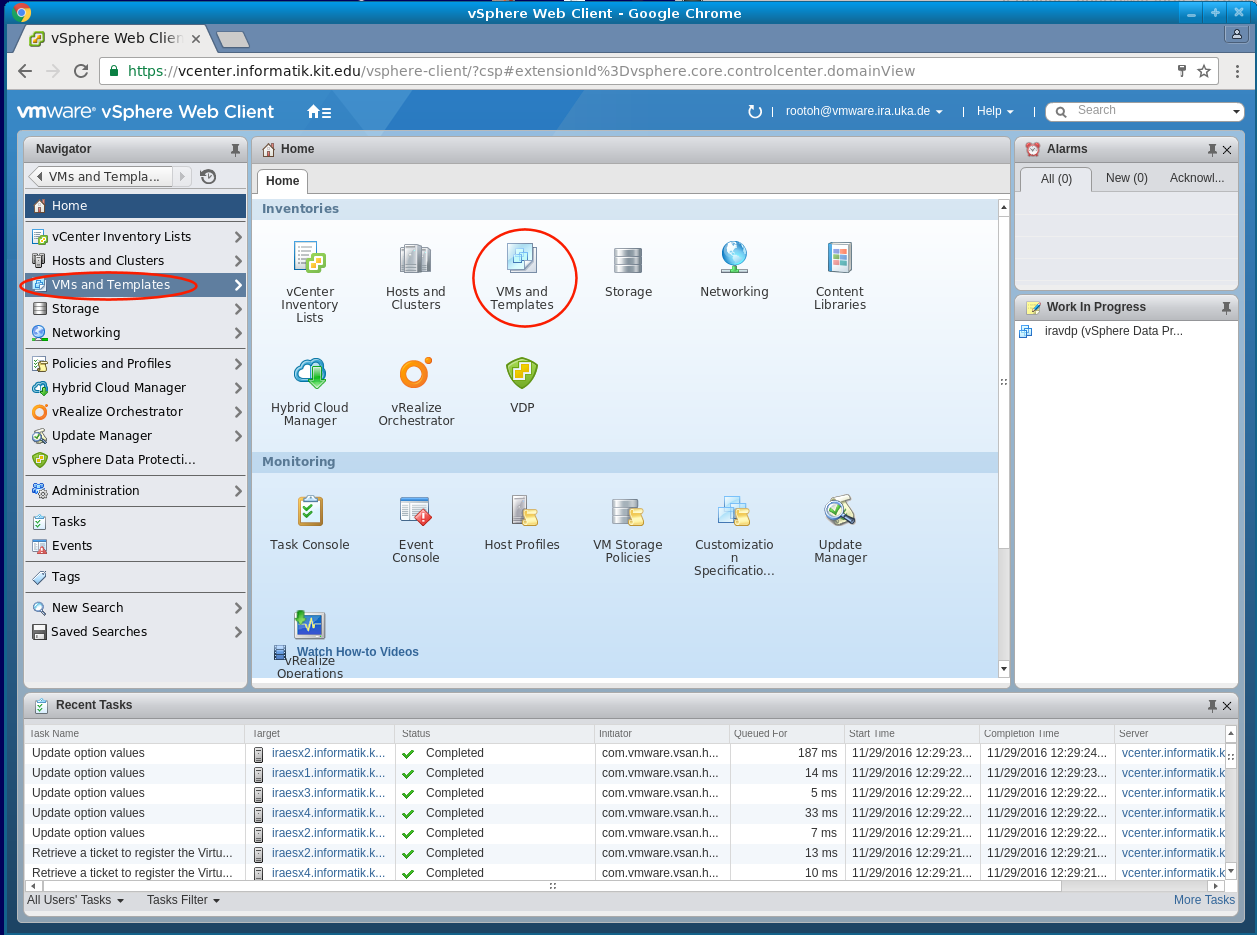Open Saved Searches in Navigator

click(x=135, y=632)
